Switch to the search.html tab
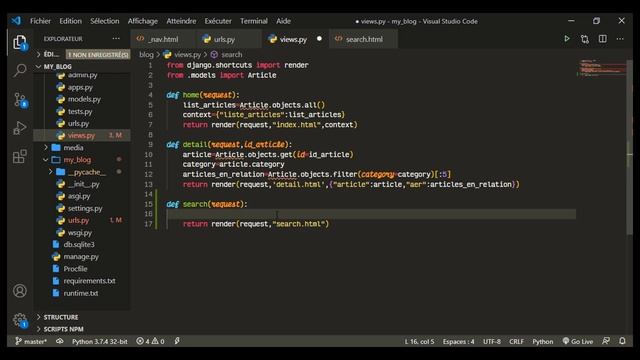Viewport: 640px width, 360px height. 364,39
